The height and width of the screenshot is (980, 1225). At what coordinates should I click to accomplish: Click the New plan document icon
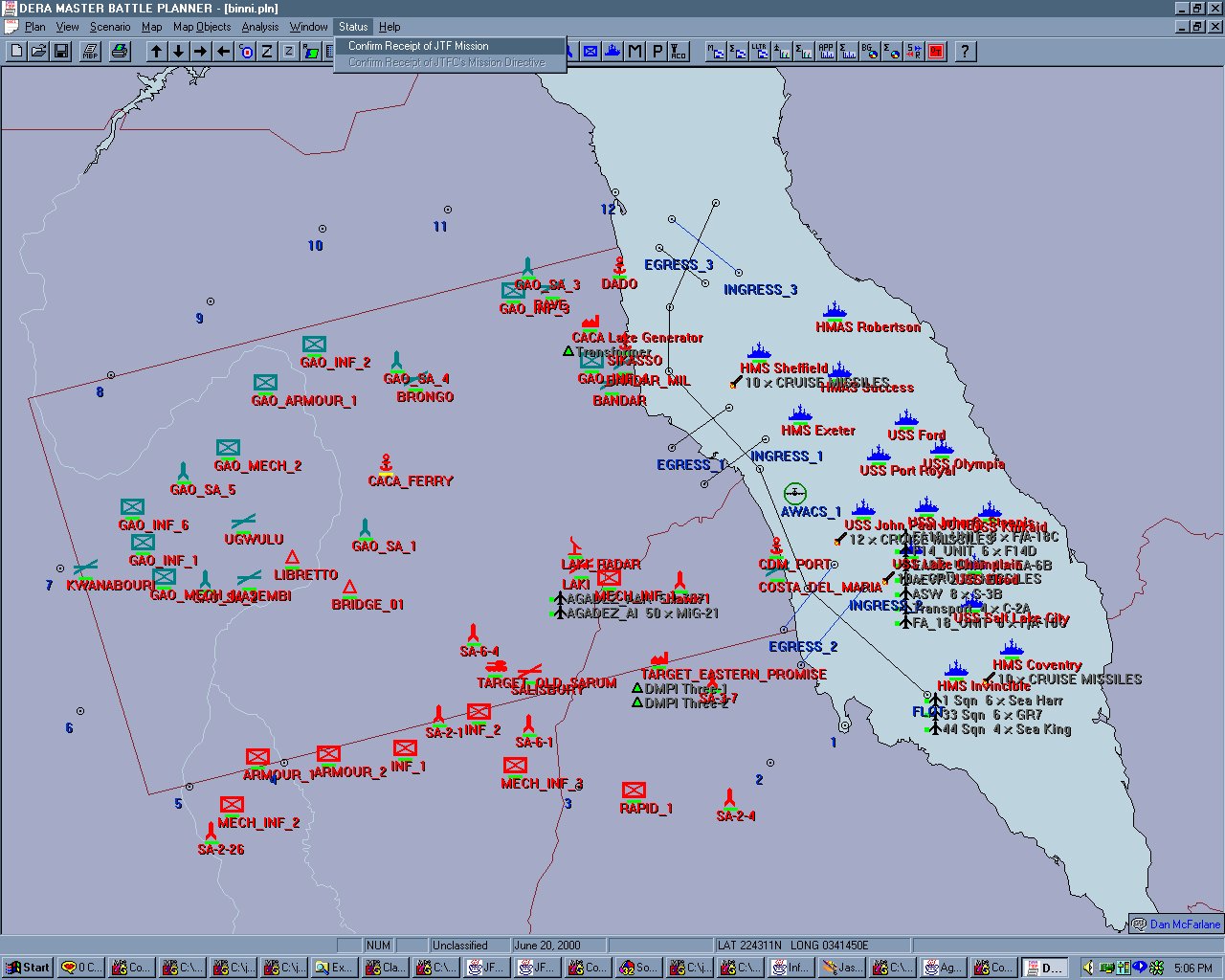16,52
